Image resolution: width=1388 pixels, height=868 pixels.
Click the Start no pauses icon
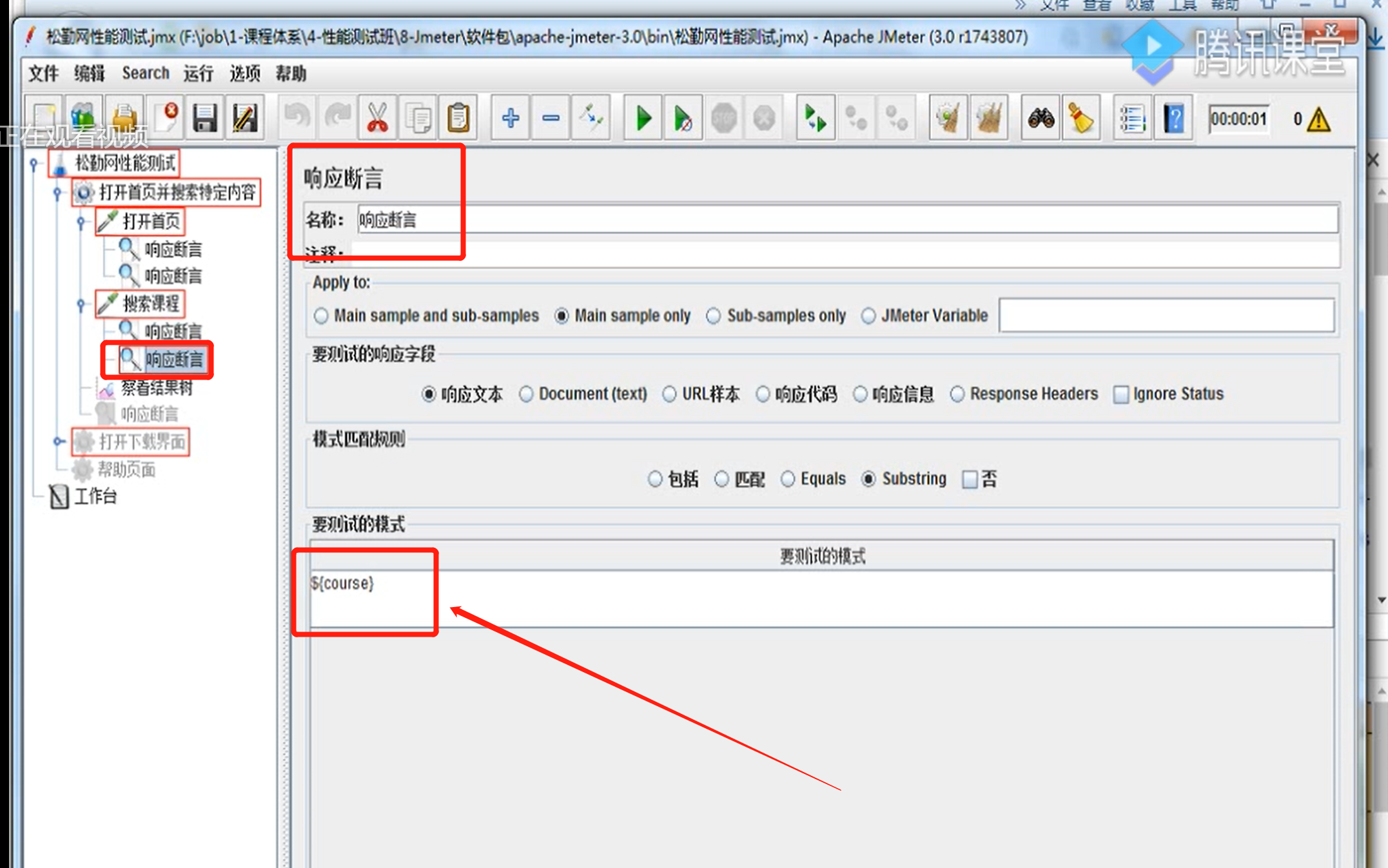pyautogui.click(x=682, y=119)
